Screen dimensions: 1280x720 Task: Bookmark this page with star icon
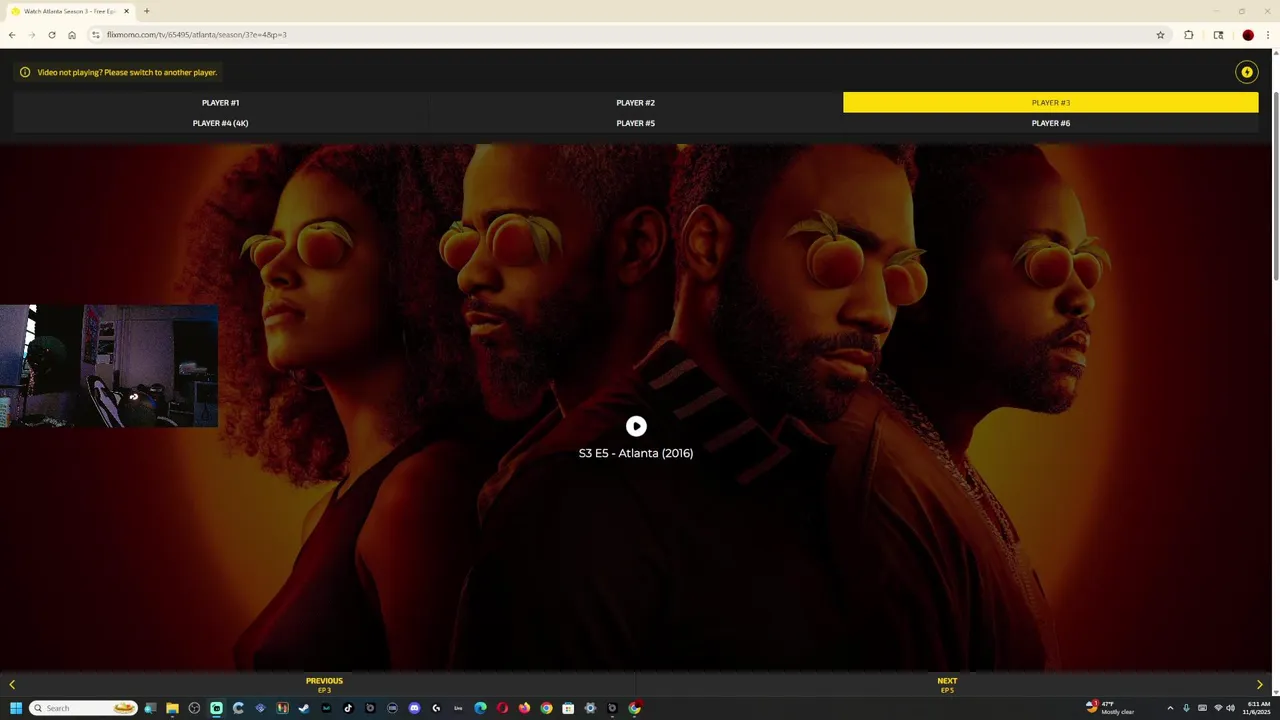[1160, 35]
